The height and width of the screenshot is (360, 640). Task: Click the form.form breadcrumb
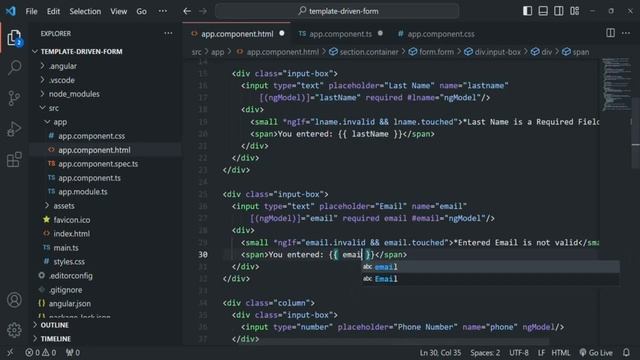pos(431,52)
